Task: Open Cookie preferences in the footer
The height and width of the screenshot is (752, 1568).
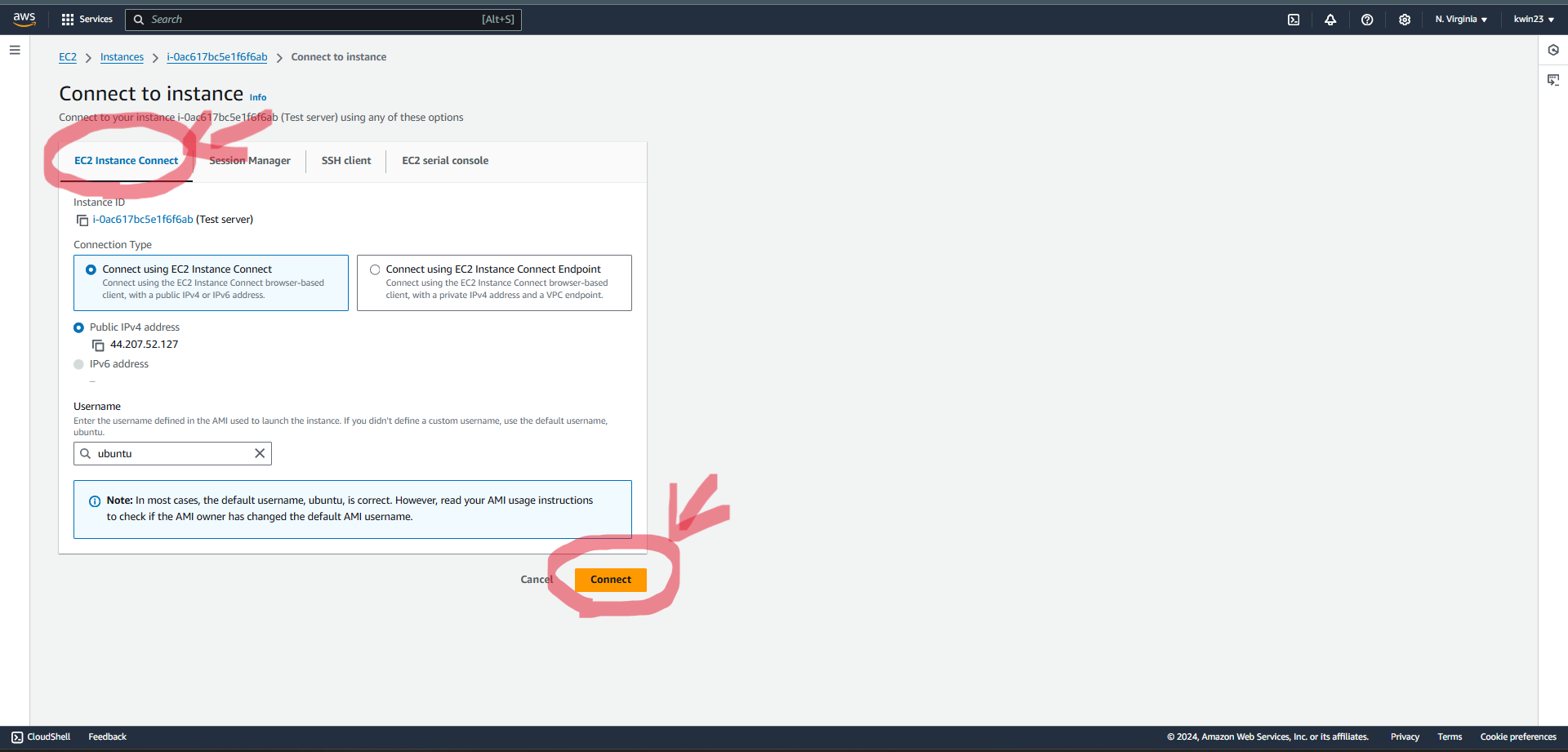Action: pos(1518,737)
